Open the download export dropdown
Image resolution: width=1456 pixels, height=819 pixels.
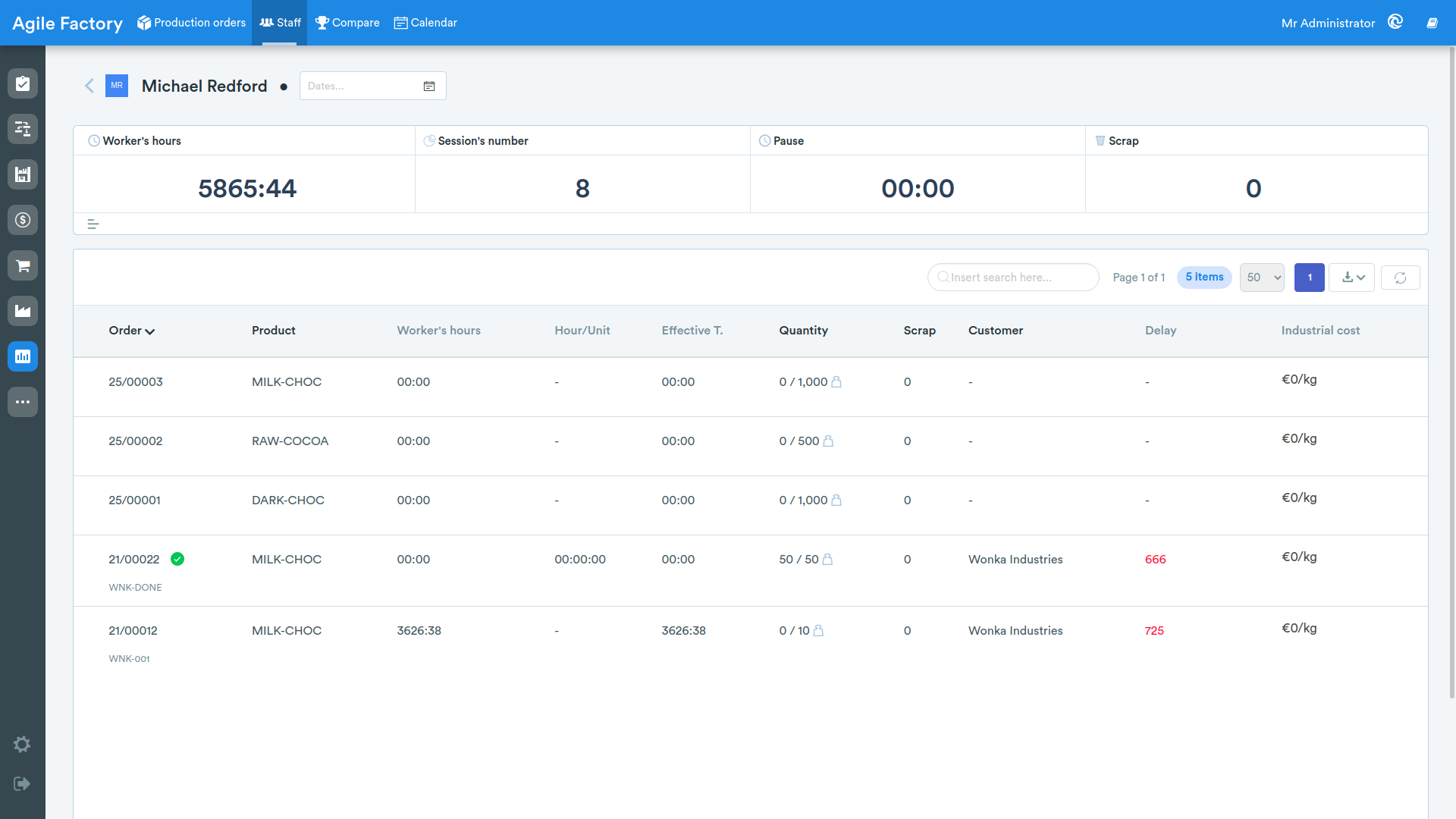pyautogui.click(x=1351, y=278)
